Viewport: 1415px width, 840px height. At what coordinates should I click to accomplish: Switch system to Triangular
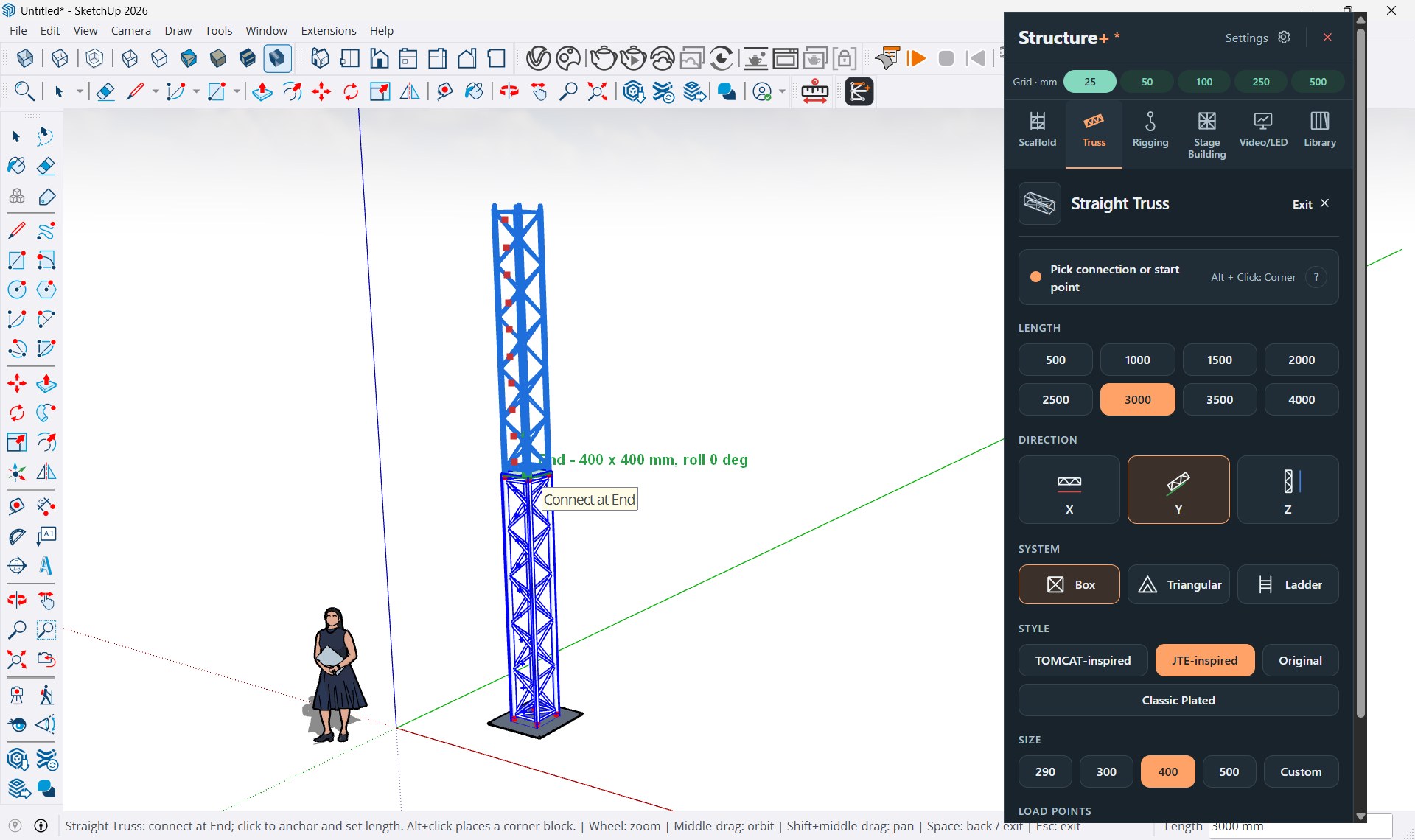pyautogui.click(x=1178, y=584)
